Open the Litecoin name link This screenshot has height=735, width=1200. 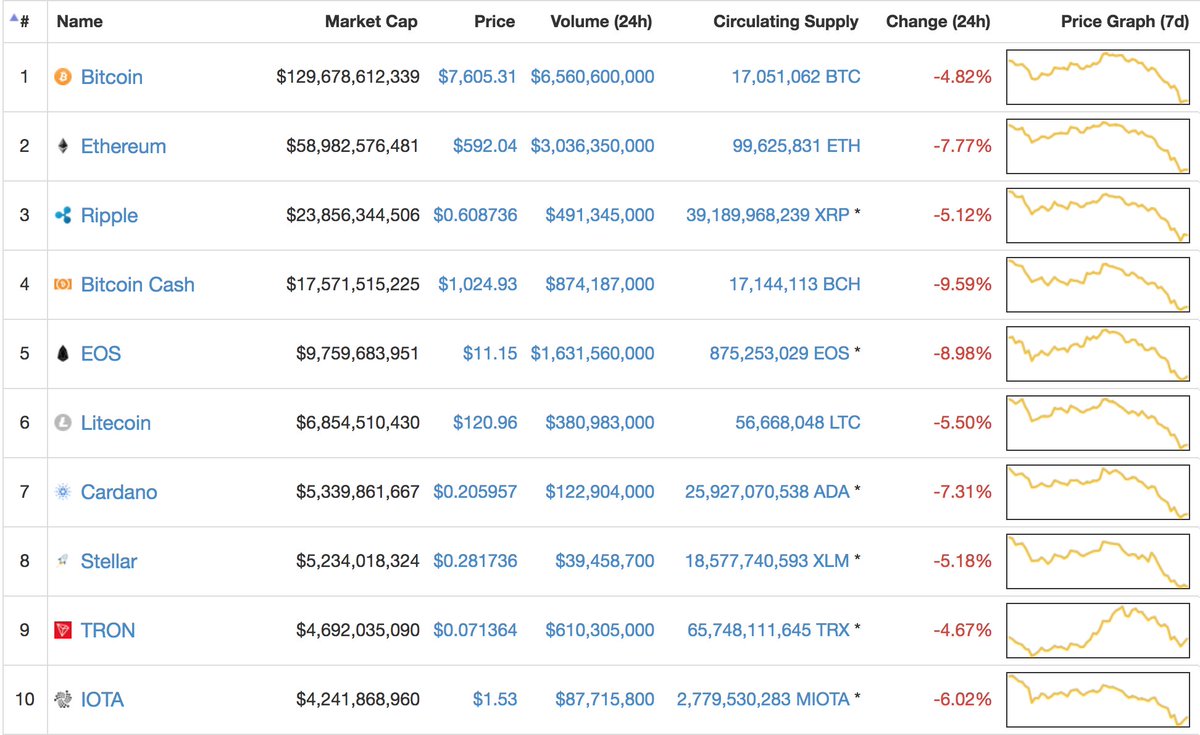click(116, 422)
